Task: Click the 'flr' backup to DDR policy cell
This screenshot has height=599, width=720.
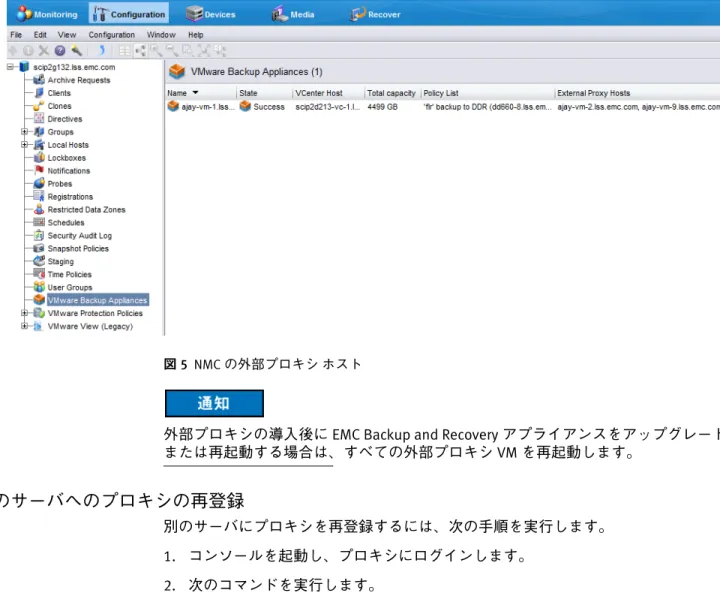Action: pyautogui.click(x=488, y=107)
